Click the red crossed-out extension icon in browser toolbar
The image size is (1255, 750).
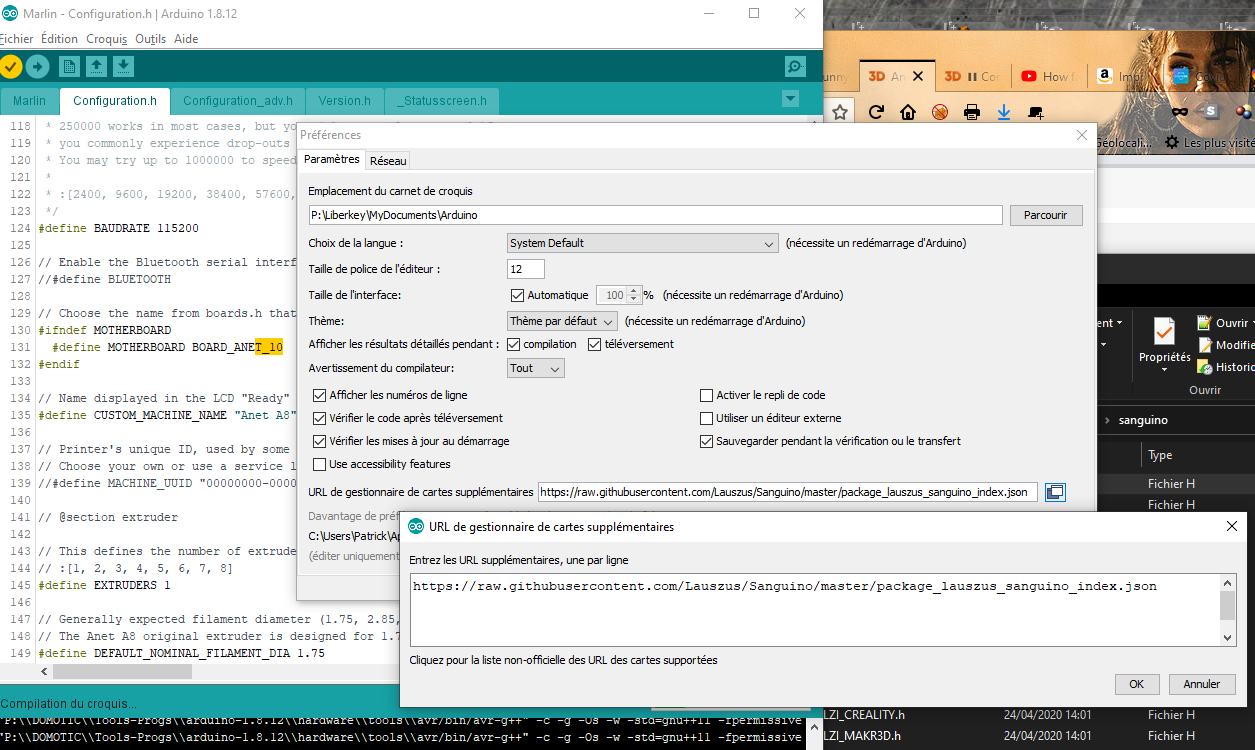[940, 112]
